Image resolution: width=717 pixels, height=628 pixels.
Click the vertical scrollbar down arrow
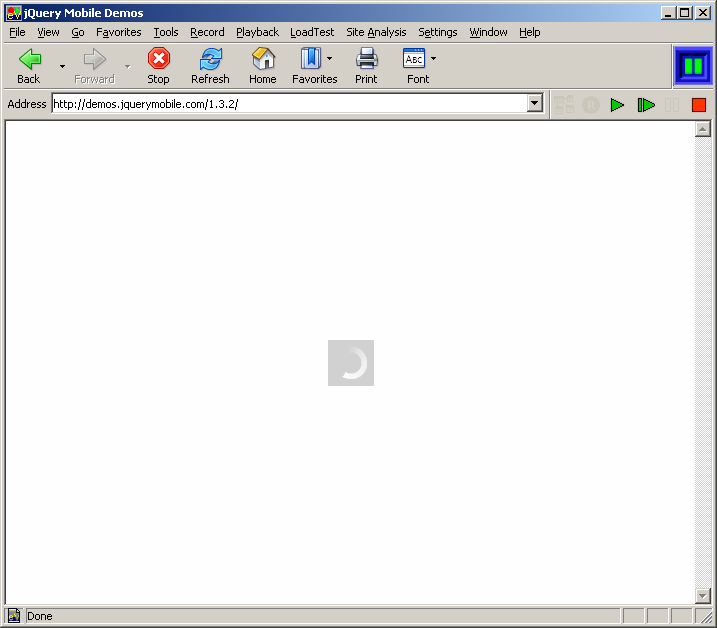(702, 595)
